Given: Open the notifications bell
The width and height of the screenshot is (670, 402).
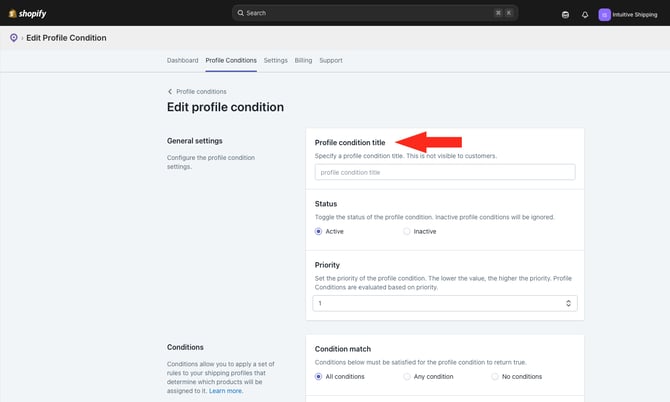Looking at the screenshot, I should (585, 15).
